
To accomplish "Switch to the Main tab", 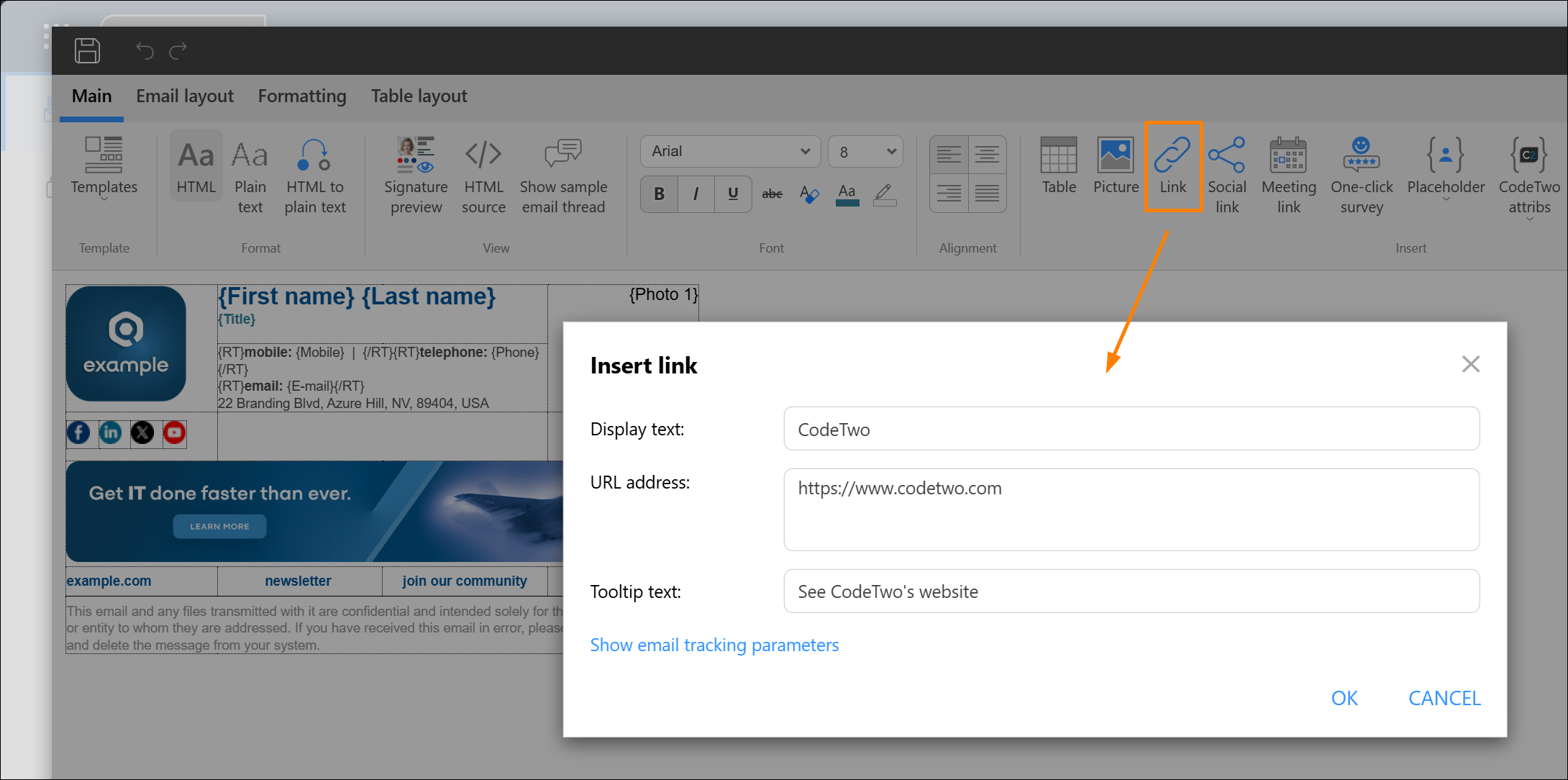I will pos(91,96).
